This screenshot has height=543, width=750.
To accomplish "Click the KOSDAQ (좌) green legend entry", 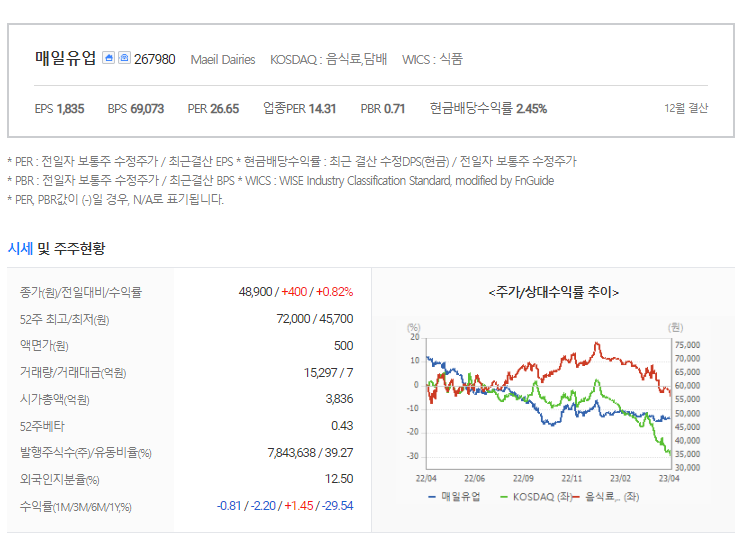I will (535, 497).
